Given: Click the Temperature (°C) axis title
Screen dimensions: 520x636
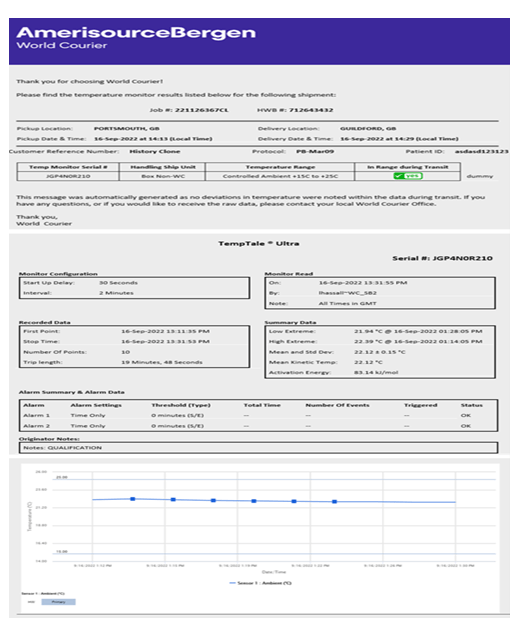Looking at the screenshot, I should coord(29,516).
